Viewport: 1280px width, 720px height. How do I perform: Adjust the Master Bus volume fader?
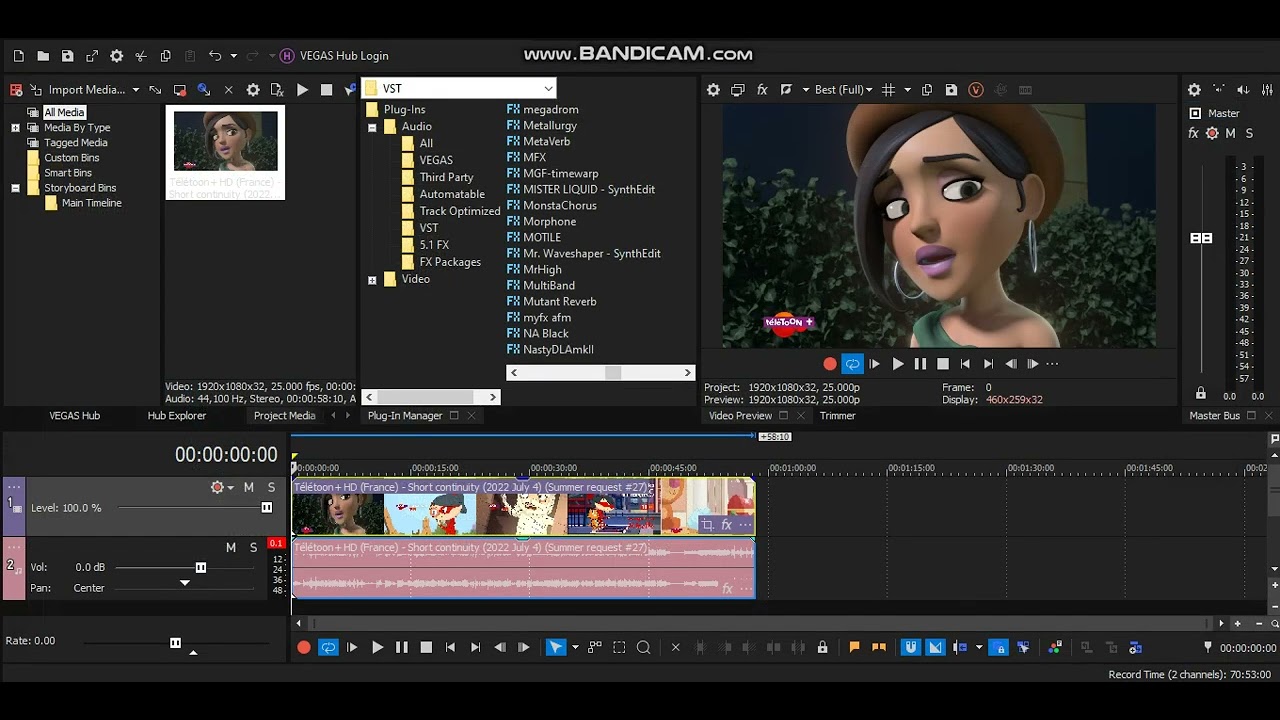pyautogui.click(x=1201, y=238)
